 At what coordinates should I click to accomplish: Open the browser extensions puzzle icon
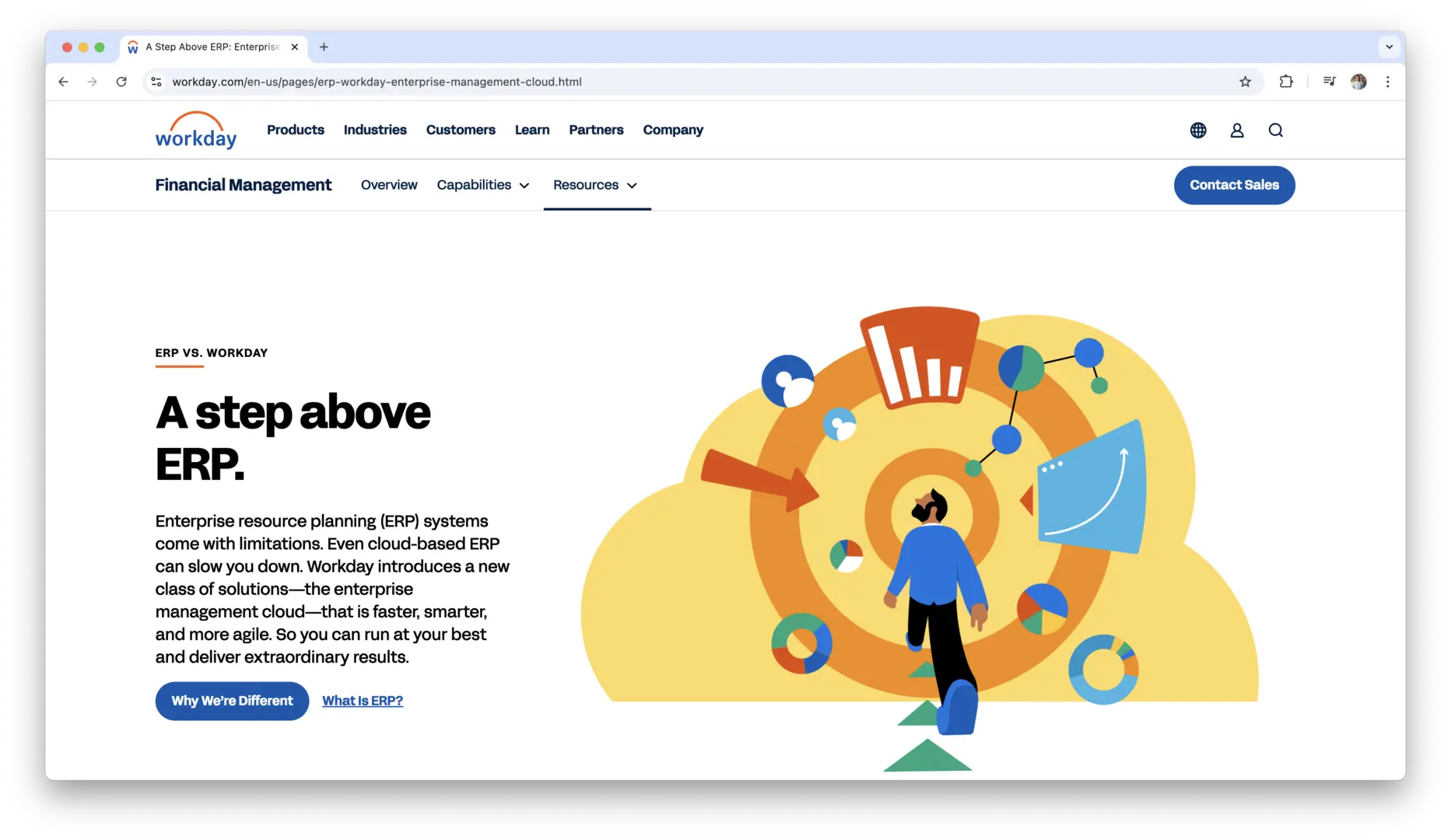coord(1286,82)
